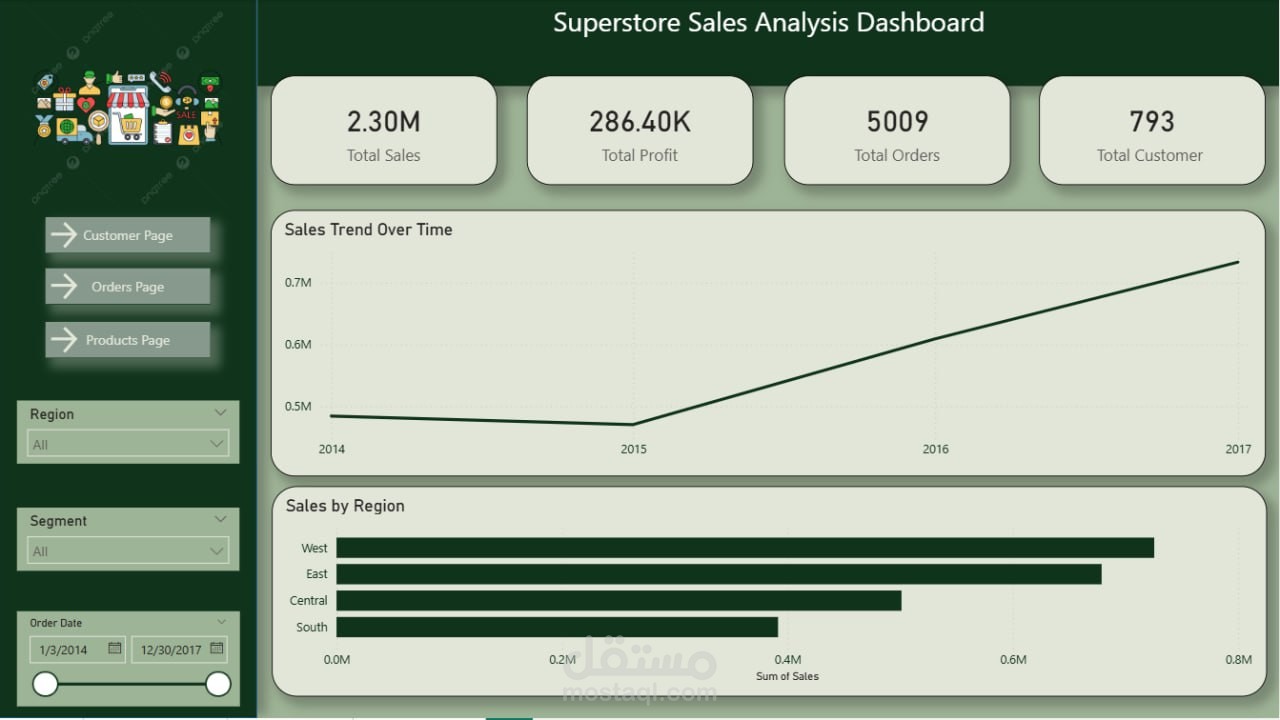Open the Region 'All' dropdown

pyautogui.click(x=128, y=443)
